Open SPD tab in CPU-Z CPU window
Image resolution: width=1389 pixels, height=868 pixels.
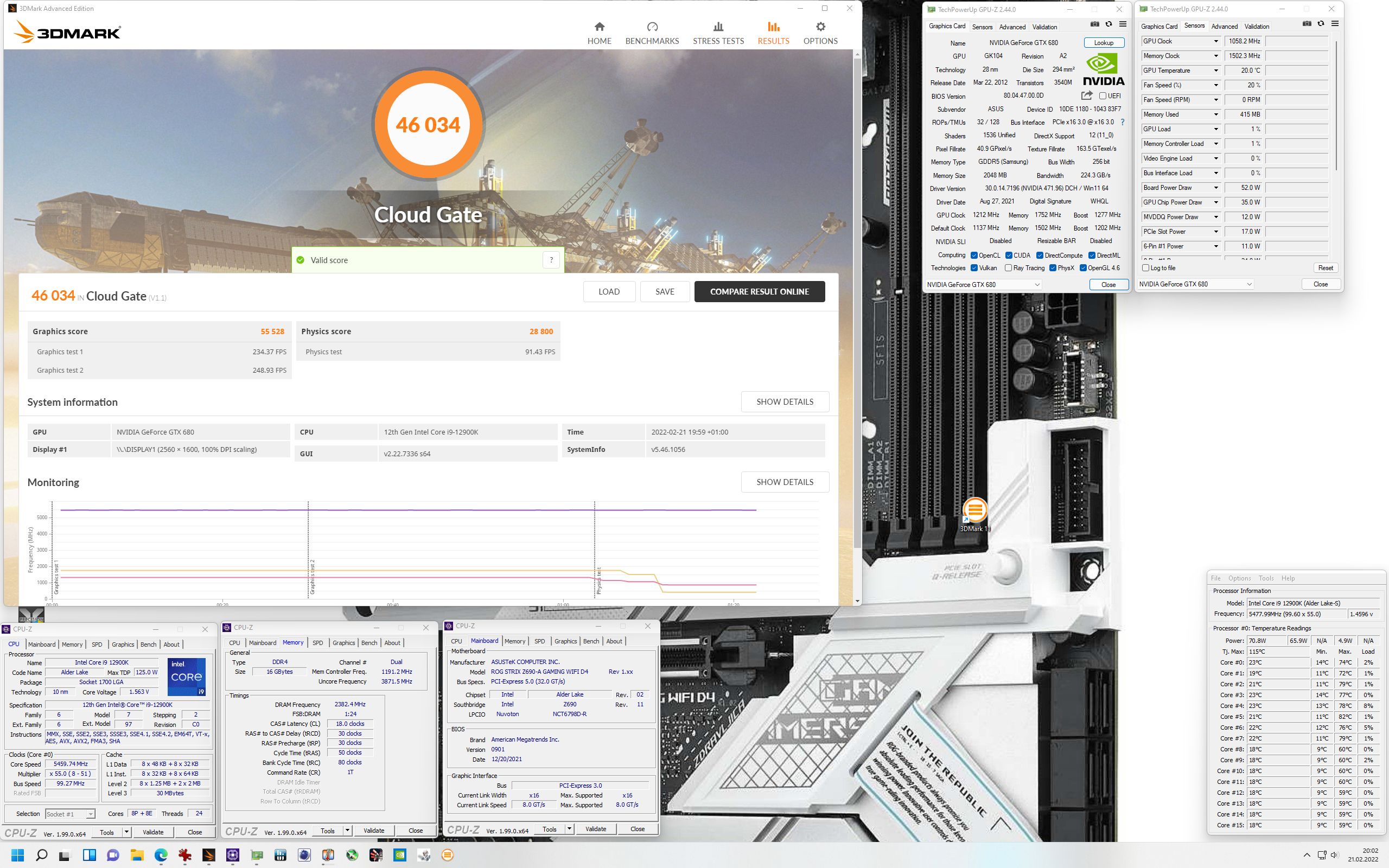(x=97, y=644)
